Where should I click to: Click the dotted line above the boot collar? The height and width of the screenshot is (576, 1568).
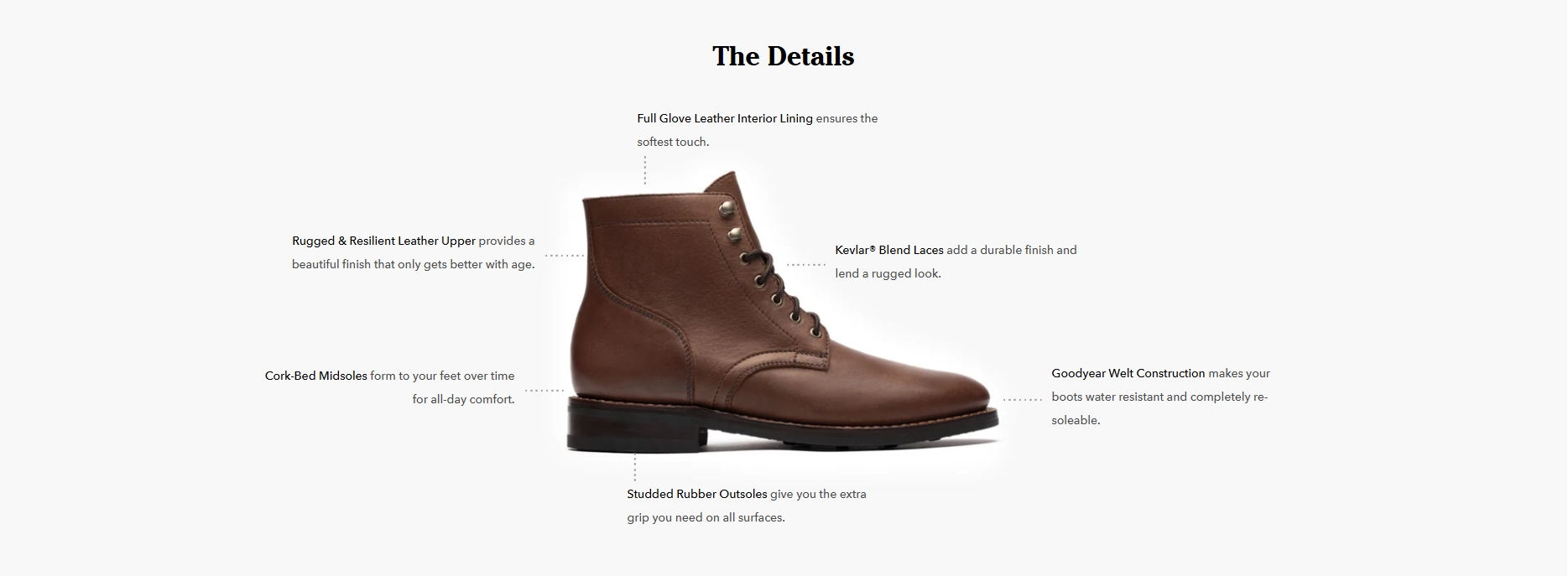(x=644, y=169)
